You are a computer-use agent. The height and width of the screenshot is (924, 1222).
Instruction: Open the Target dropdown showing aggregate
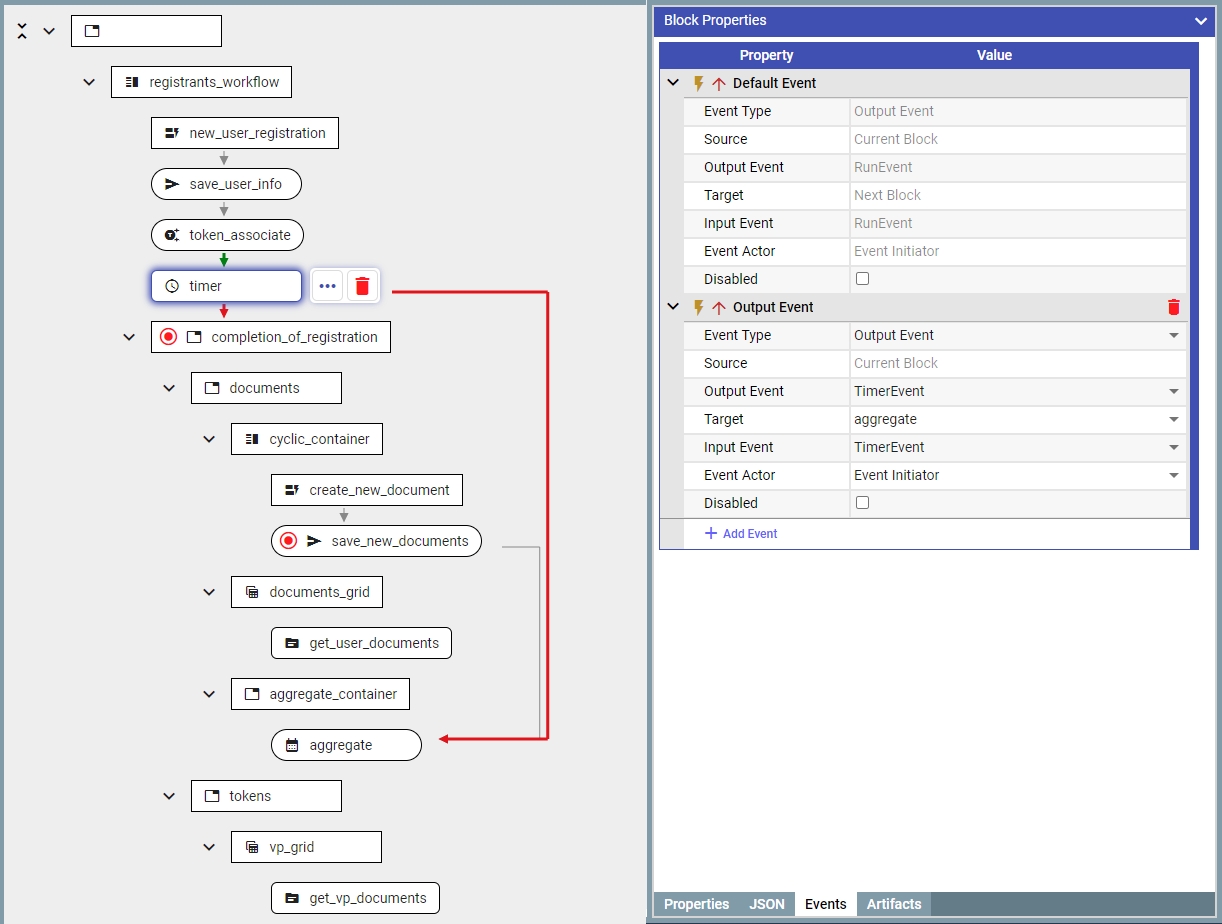tap(1016, 420)
